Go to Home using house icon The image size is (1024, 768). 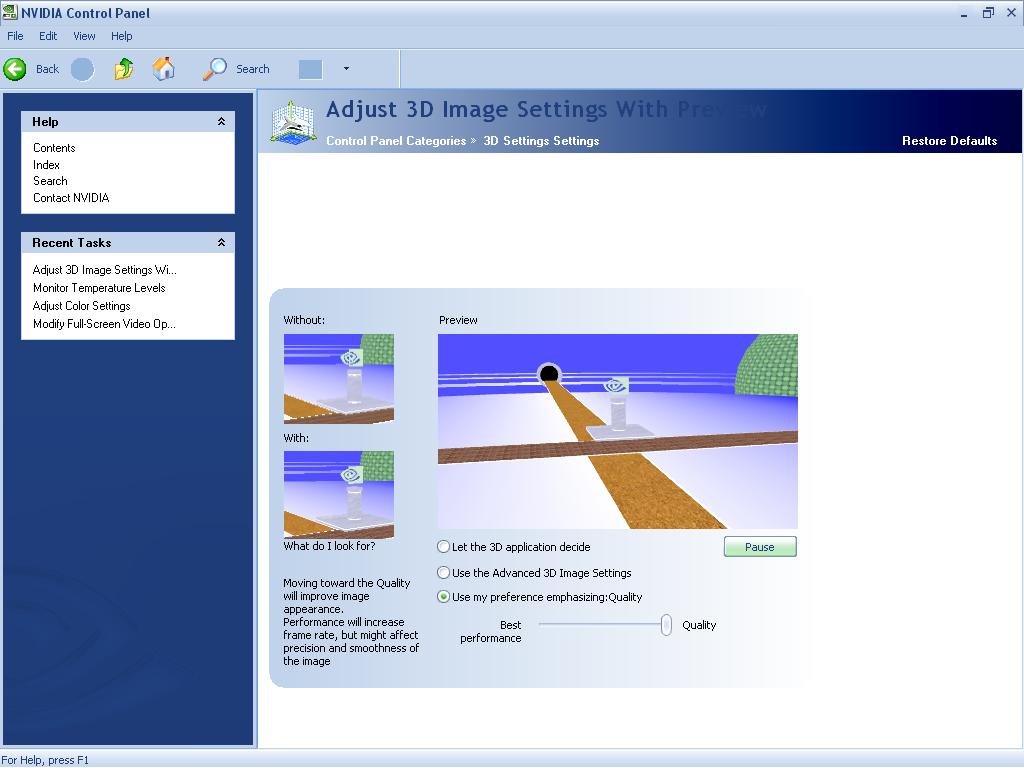(x=163, y=69)
